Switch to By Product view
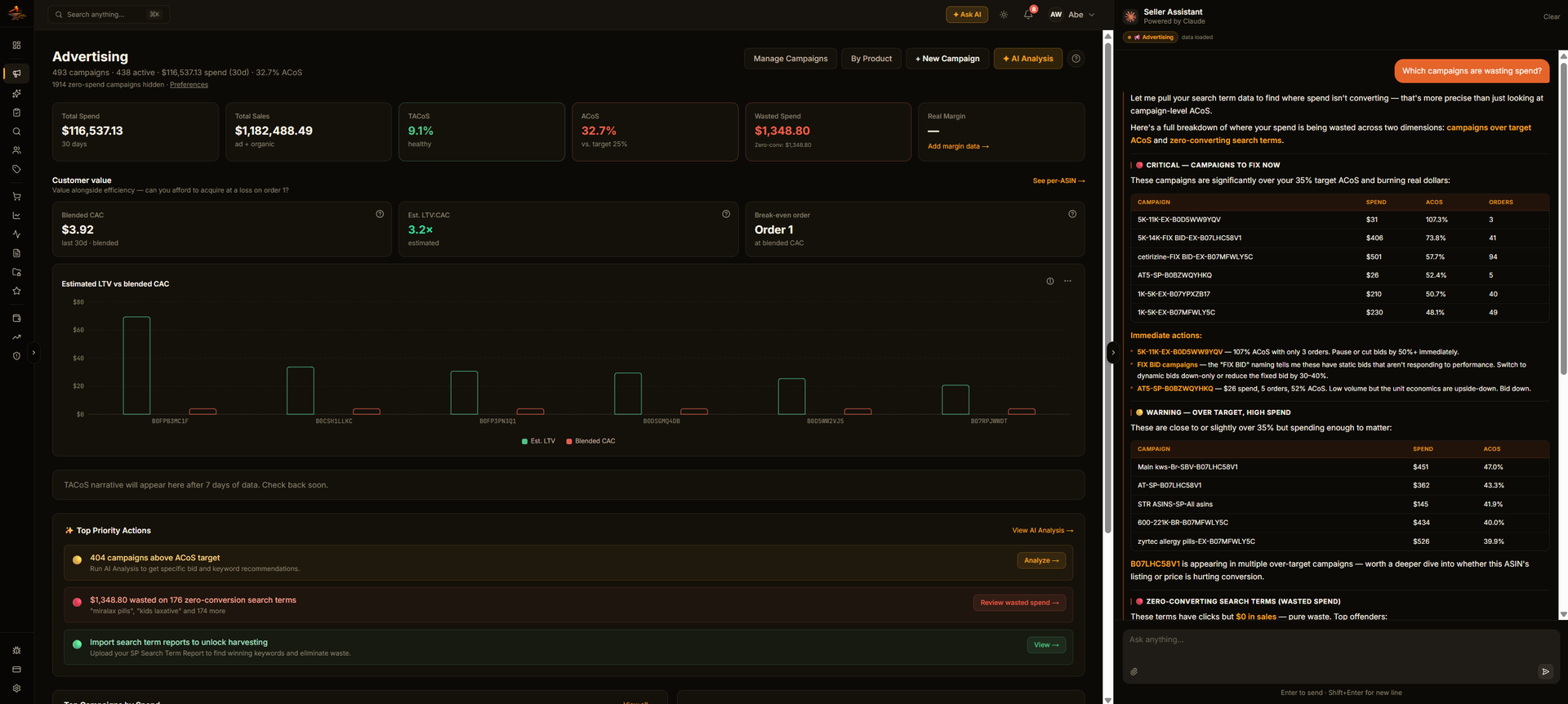 coord(871,59)
